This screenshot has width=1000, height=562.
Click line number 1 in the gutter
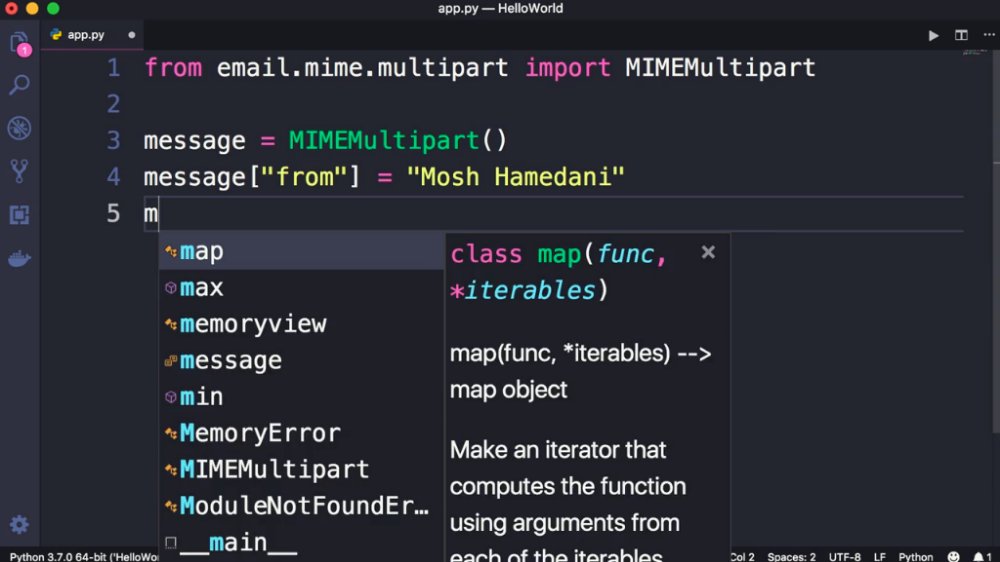tap(114, 68)
